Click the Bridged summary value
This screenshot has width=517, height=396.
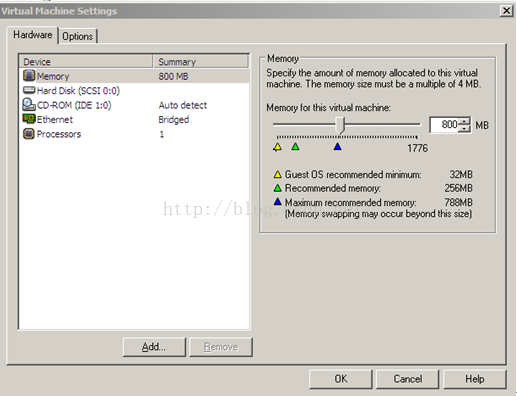(x=174, y=120)
